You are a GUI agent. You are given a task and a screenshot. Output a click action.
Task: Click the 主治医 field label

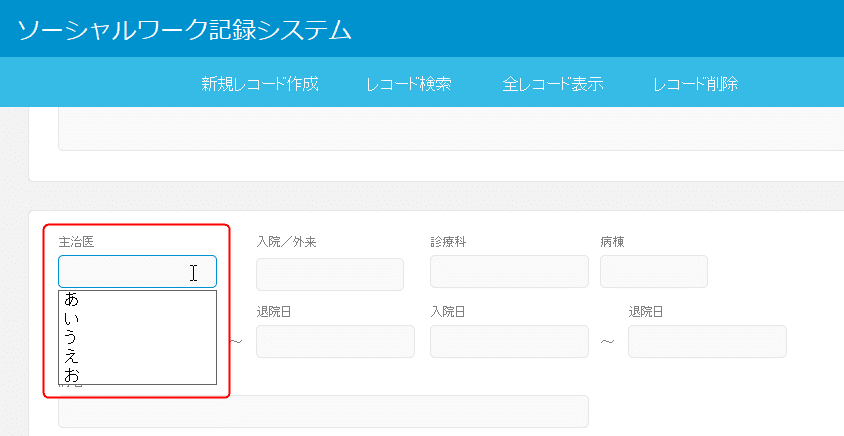[76, 242]
